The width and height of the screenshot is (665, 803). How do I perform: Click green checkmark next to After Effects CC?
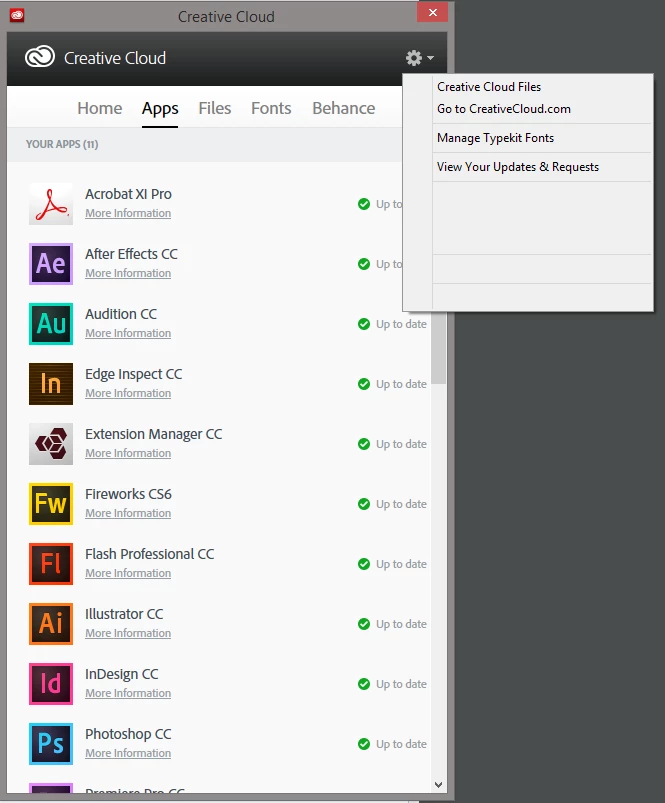pyautogui.click(x=364, y=264)
